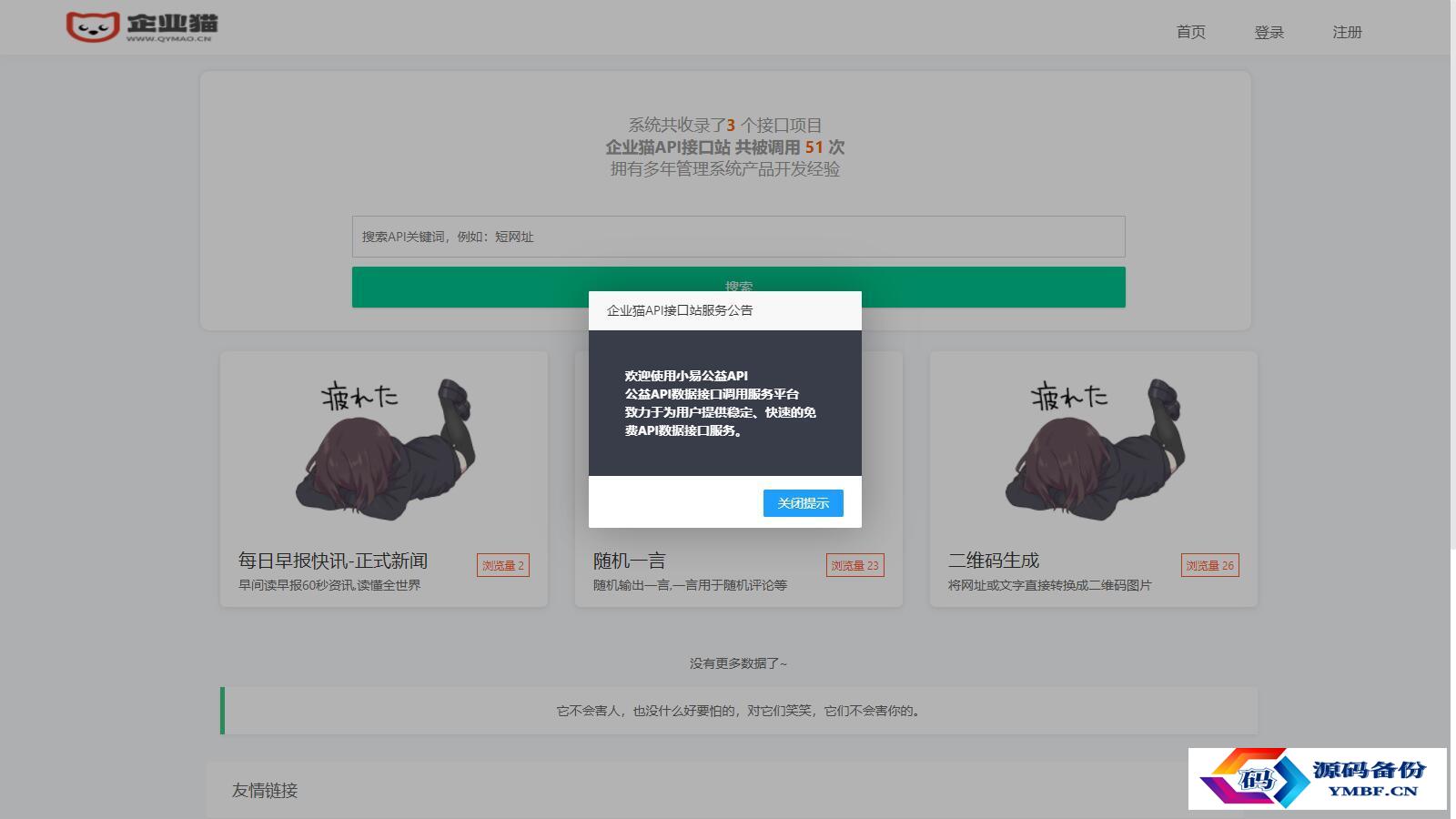Viewport: 1456px width, 819px height.
Task: Click description 将网址或文字直接转换成二维码图片
Action: click(1050, 585)
